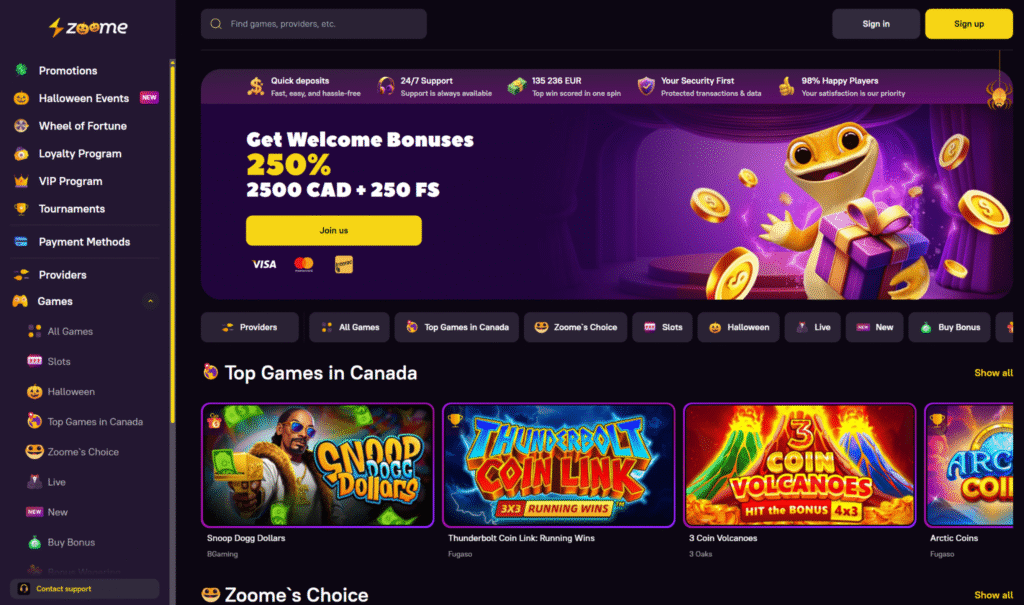The image size is (1024, 605).
Task: Open the Wheel of Fortune page
Action: pos(82,125)
